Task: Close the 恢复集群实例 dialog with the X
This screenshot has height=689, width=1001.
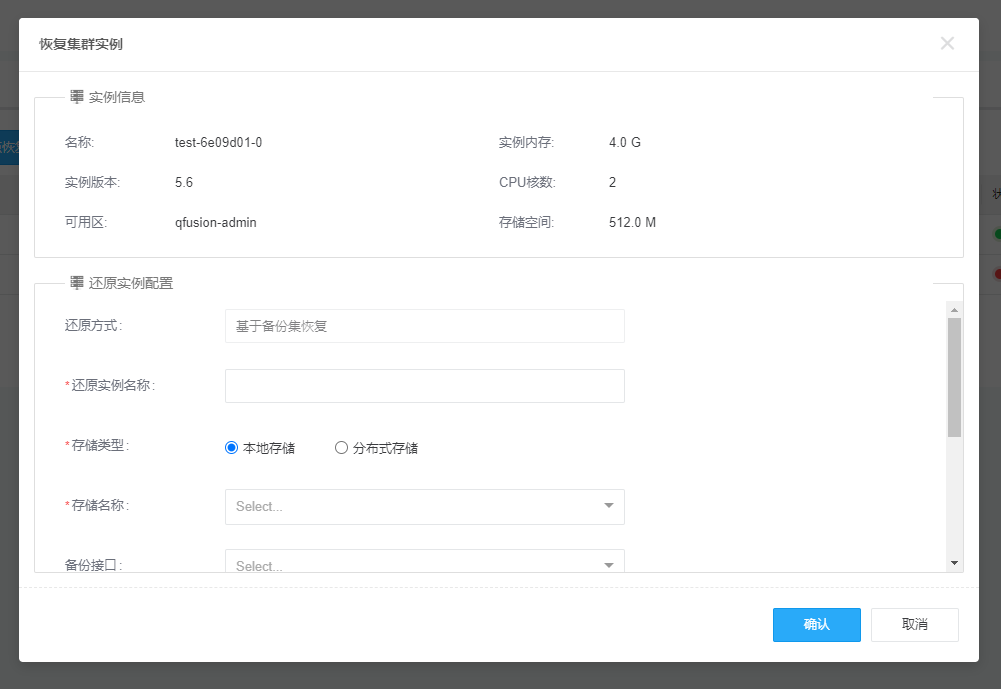Action: [947, 43]
